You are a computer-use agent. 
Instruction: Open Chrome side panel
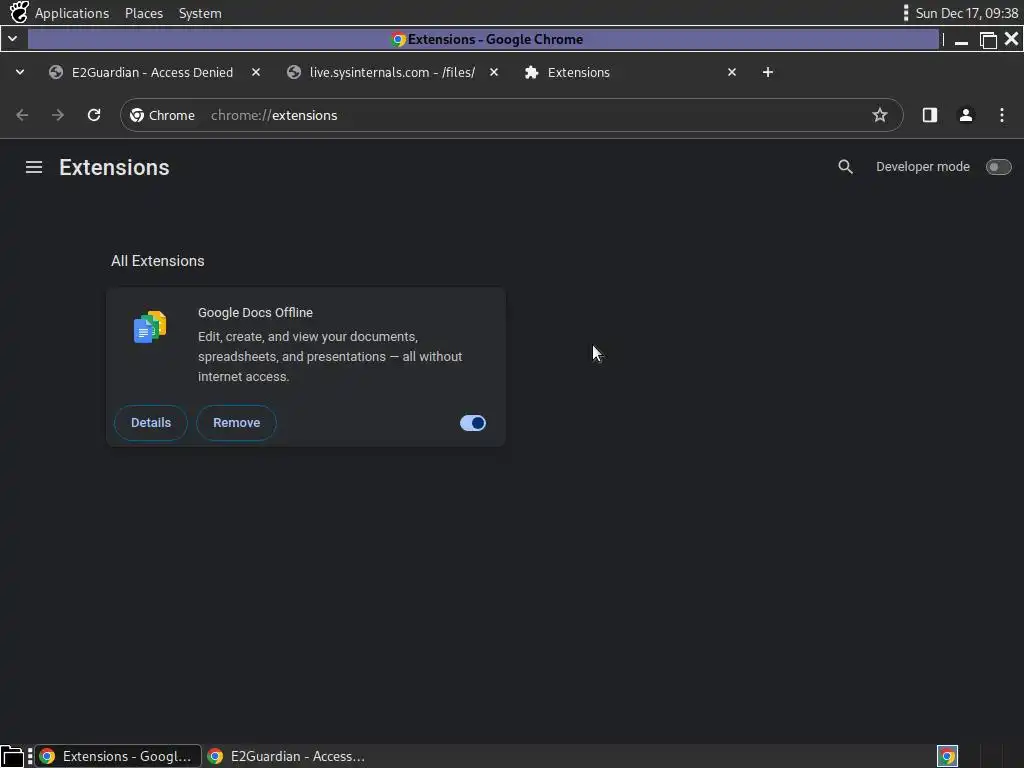tap(930, 115)
